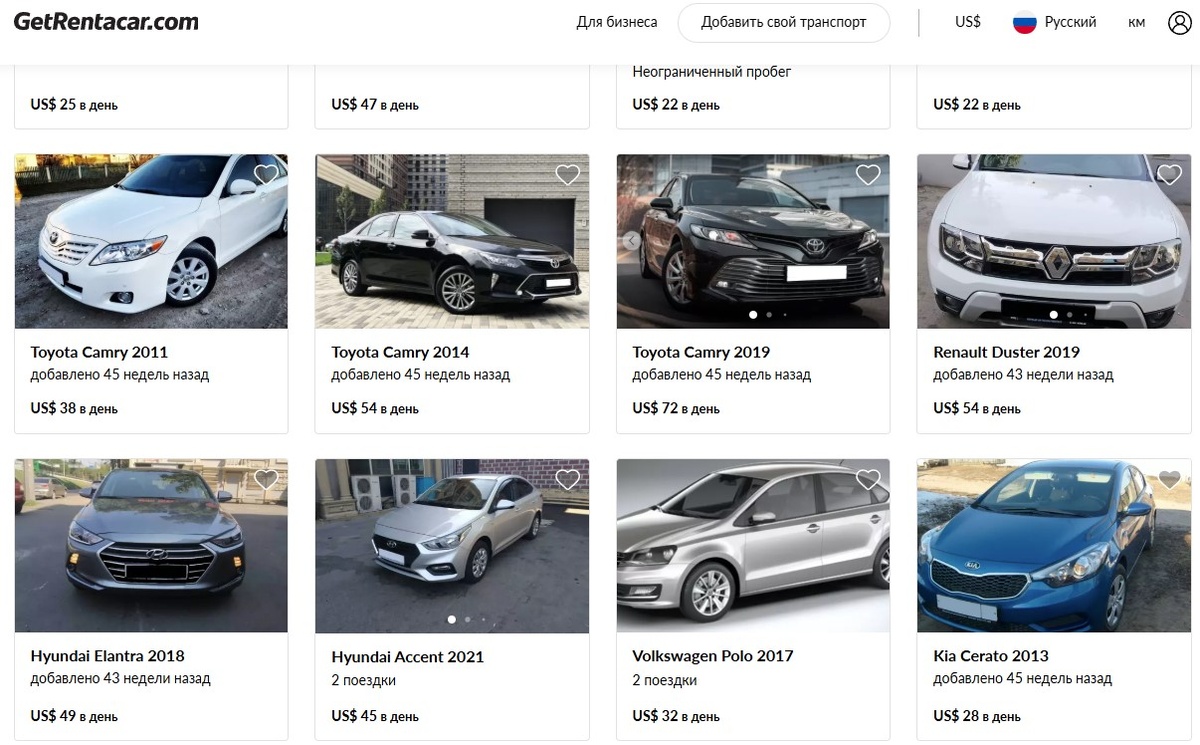Viewport: 1200px width, 745px height.
Task: Toggle favorite on Hyundai Accent 2021
Action: pos(567,478)
